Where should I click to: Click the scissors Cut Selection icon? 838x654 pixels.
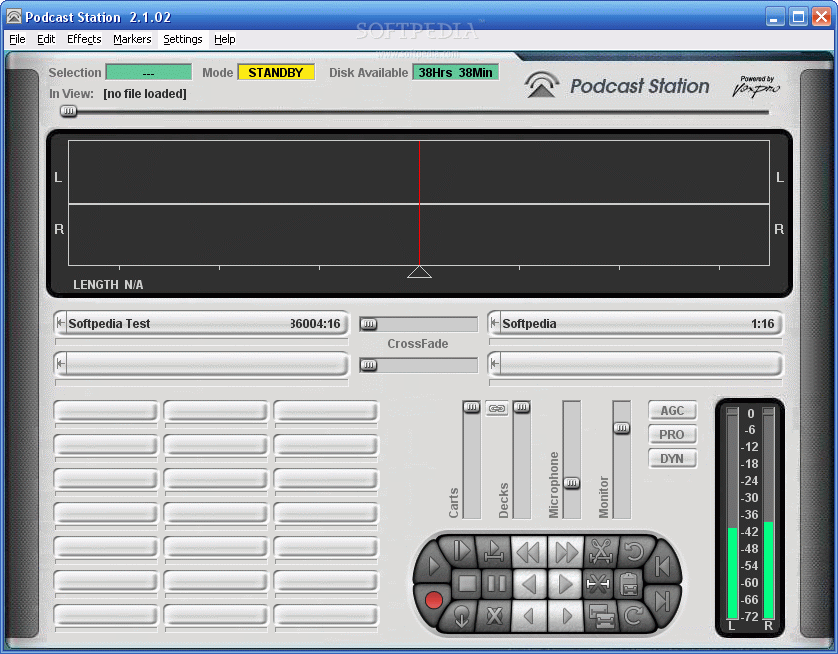point(601,552)
